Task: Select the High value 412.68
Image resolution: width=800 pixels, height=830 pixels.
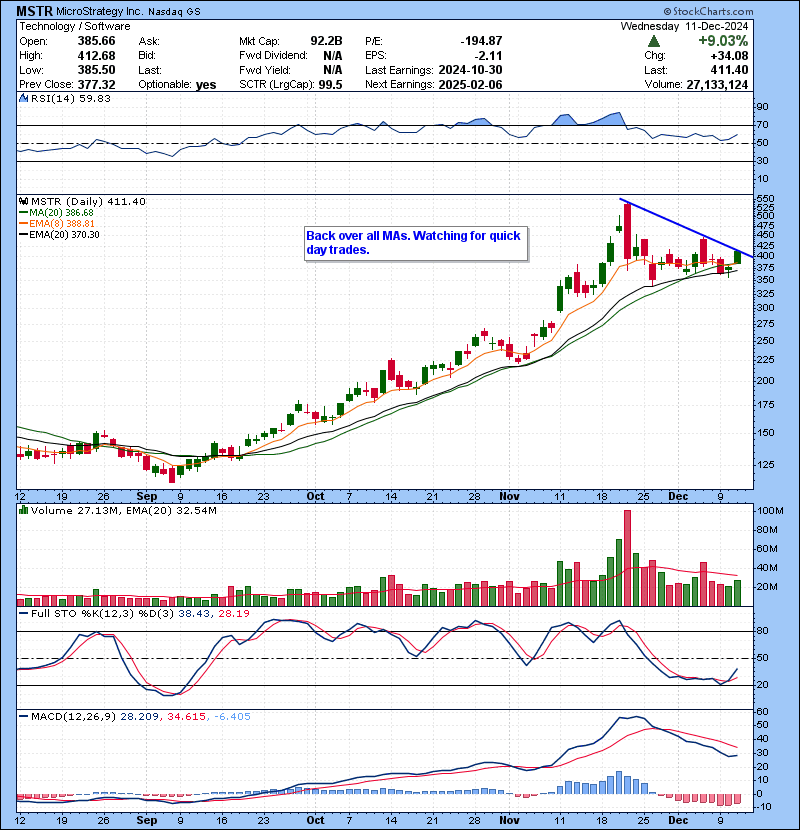Action: tap(96, 56)
